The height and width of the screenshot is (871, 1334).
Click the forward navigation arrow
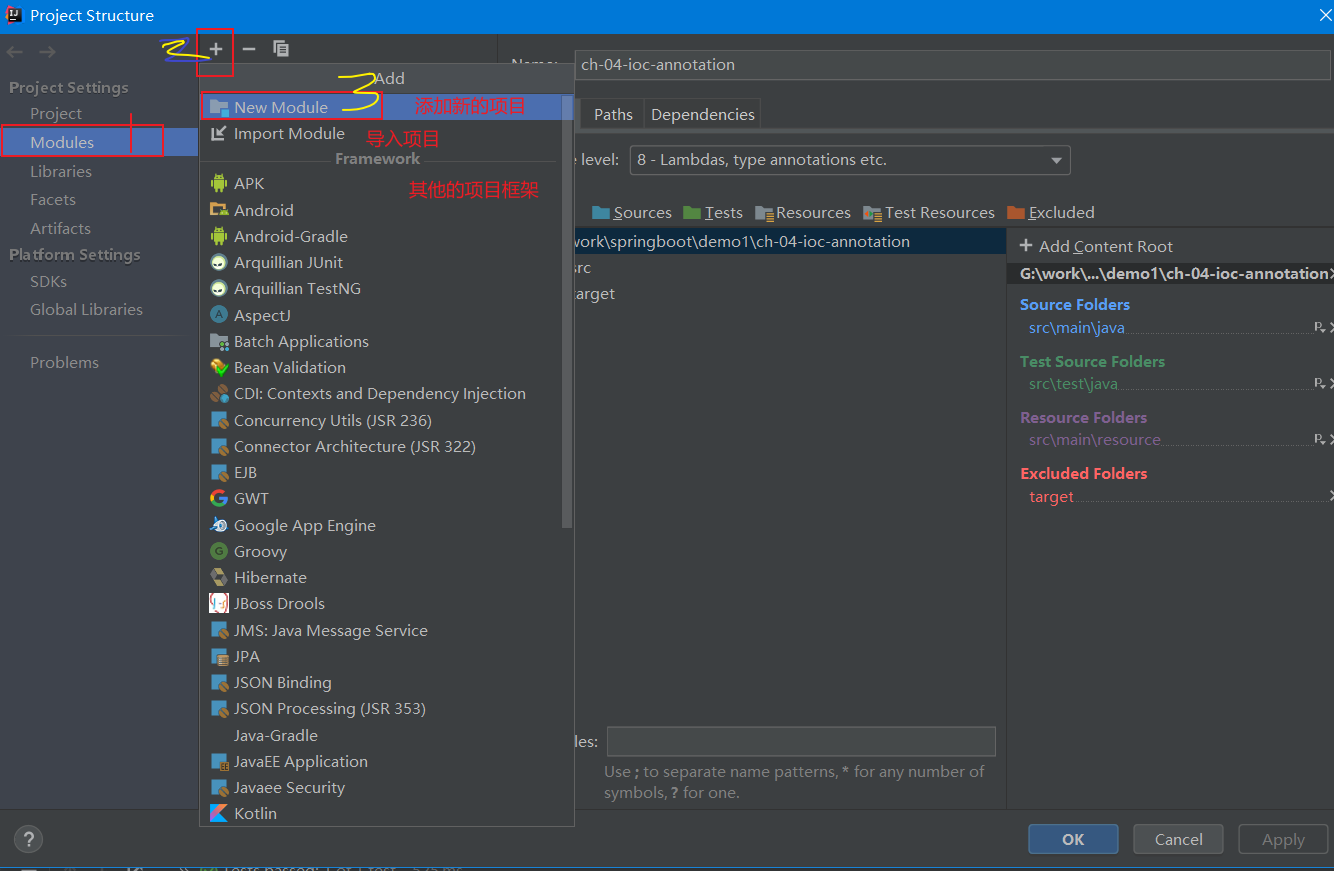coord(47,51)
